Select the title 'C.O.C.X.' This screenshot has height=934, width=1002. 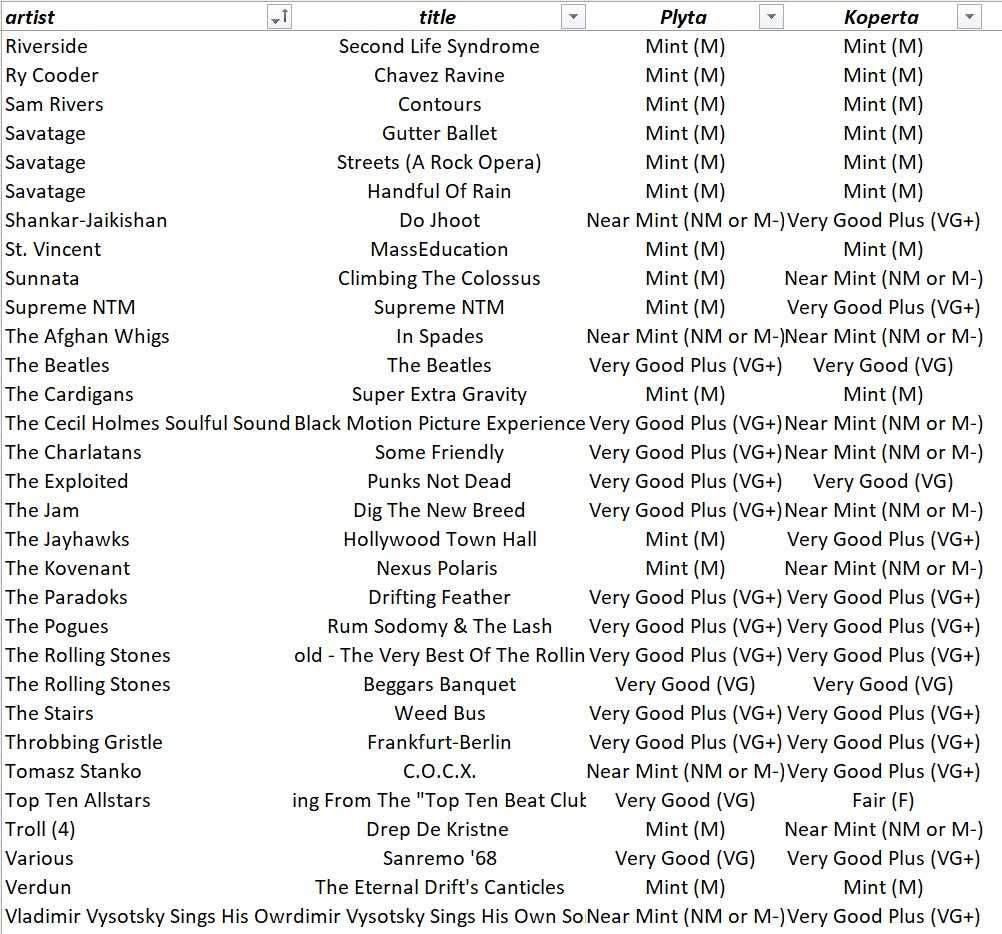coord(439,771)
